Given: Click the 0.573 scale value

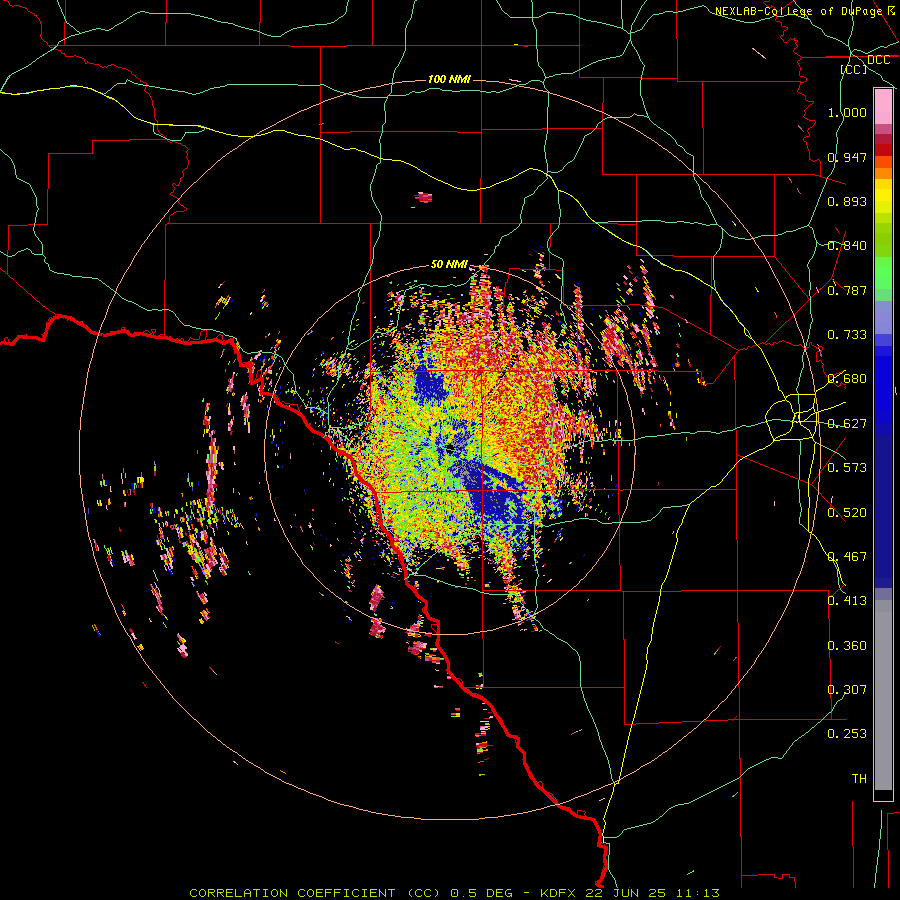Looking at the screenshot, I should coord(847,468).
